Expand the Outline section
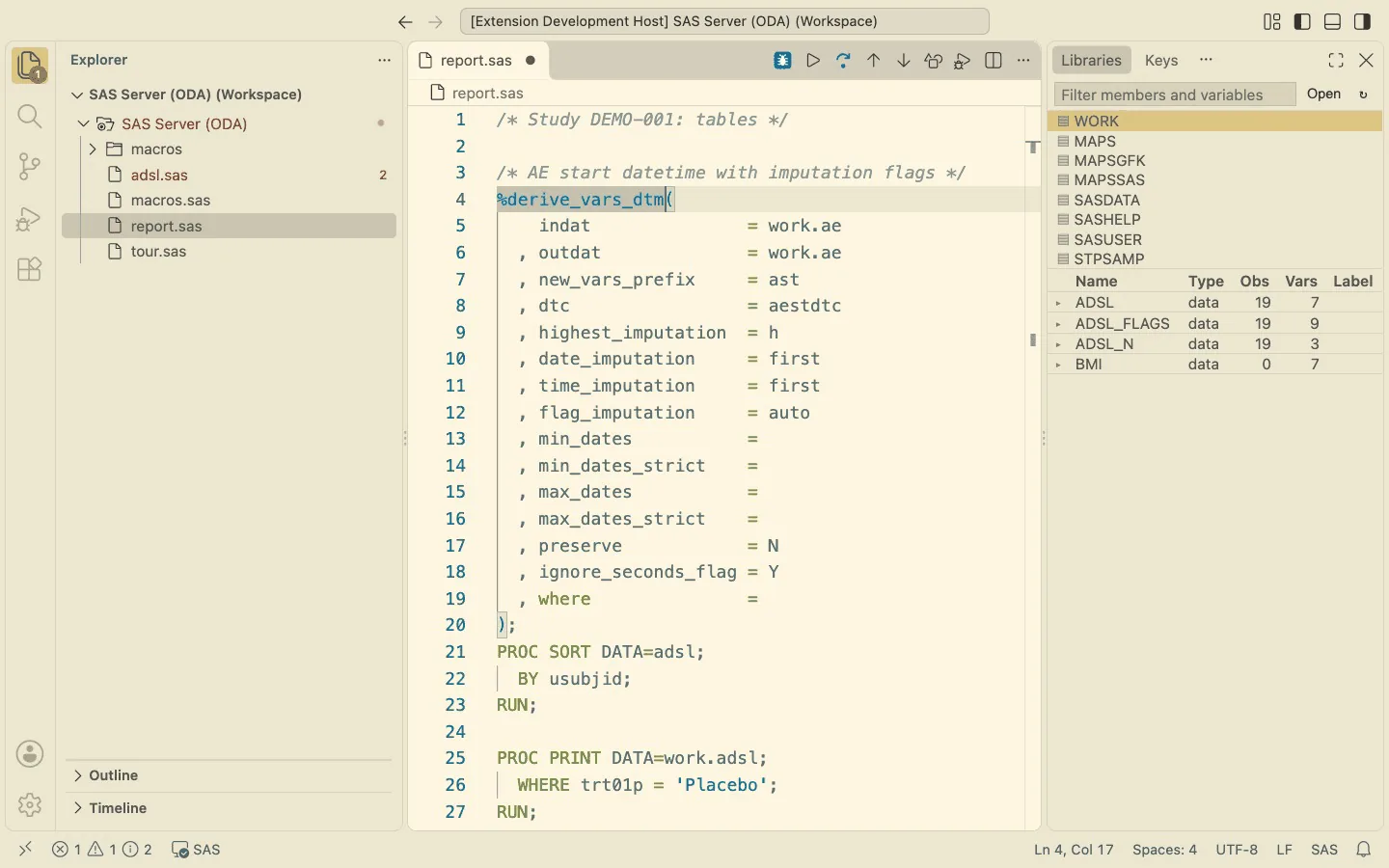 pos(77,775)
